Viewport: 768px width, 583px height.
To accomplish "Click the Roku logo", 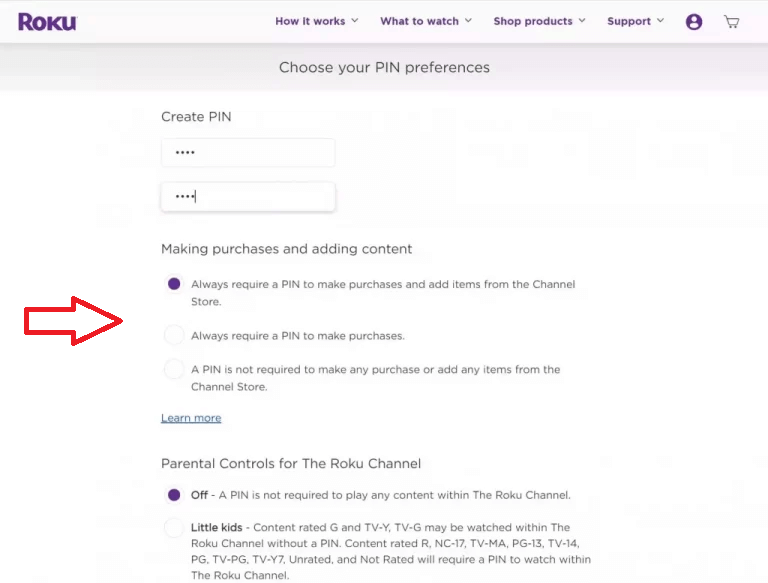I will [46, 21].
